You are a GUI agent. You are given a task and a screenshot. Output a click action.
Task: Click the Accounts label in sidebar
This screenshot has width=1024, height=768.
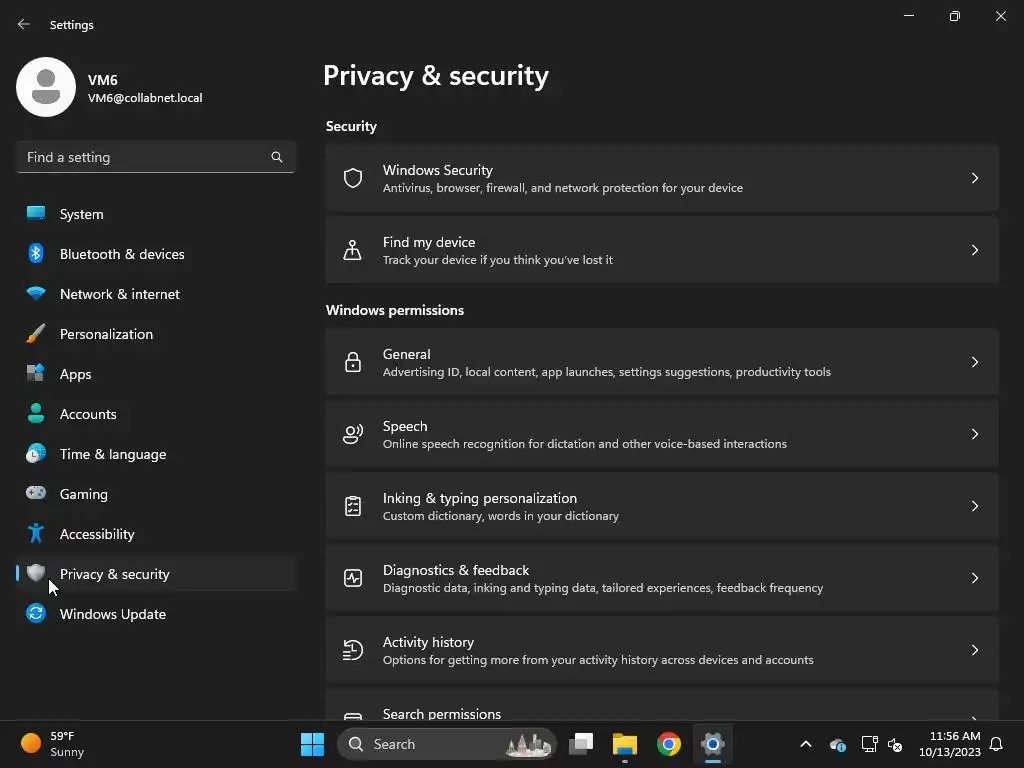click(88, 414)
